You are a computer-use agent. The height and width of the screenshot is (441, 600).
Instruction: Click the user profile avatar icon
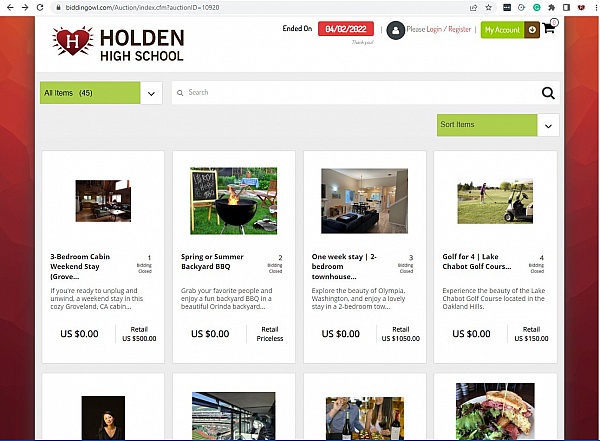(395, 30)
